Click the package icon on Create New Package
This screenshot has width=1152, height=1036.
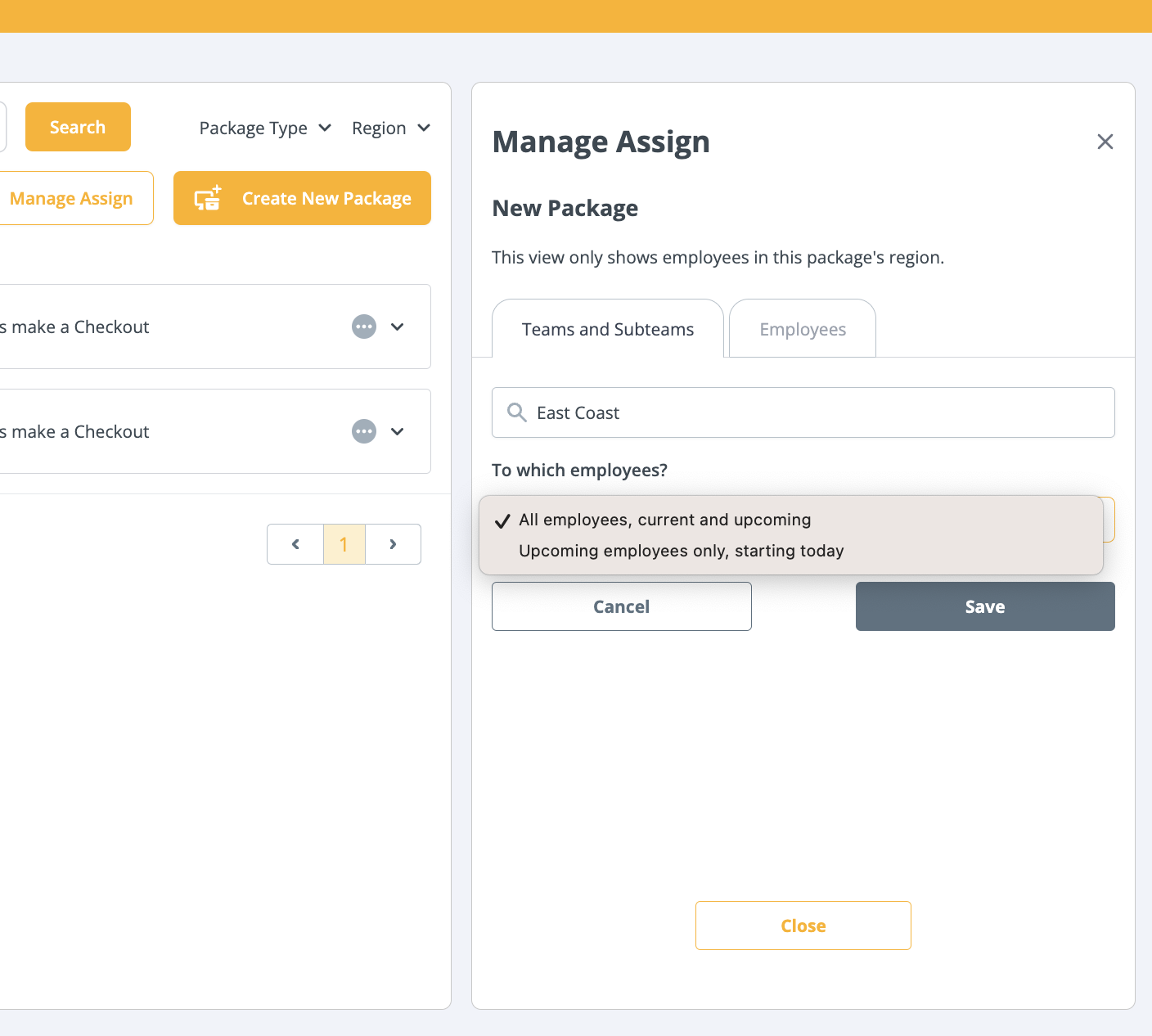[x=208, y=198]
